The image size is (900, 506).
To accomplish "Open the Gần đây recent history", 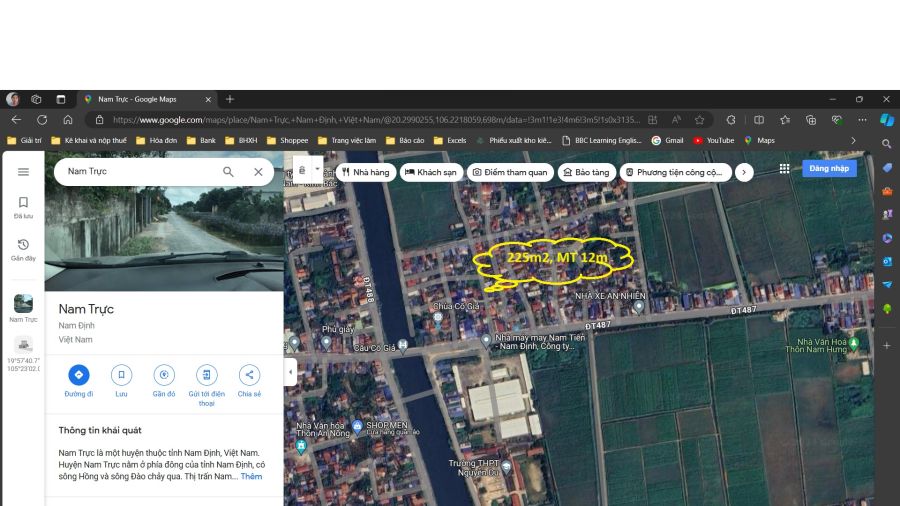I will 23,249.
